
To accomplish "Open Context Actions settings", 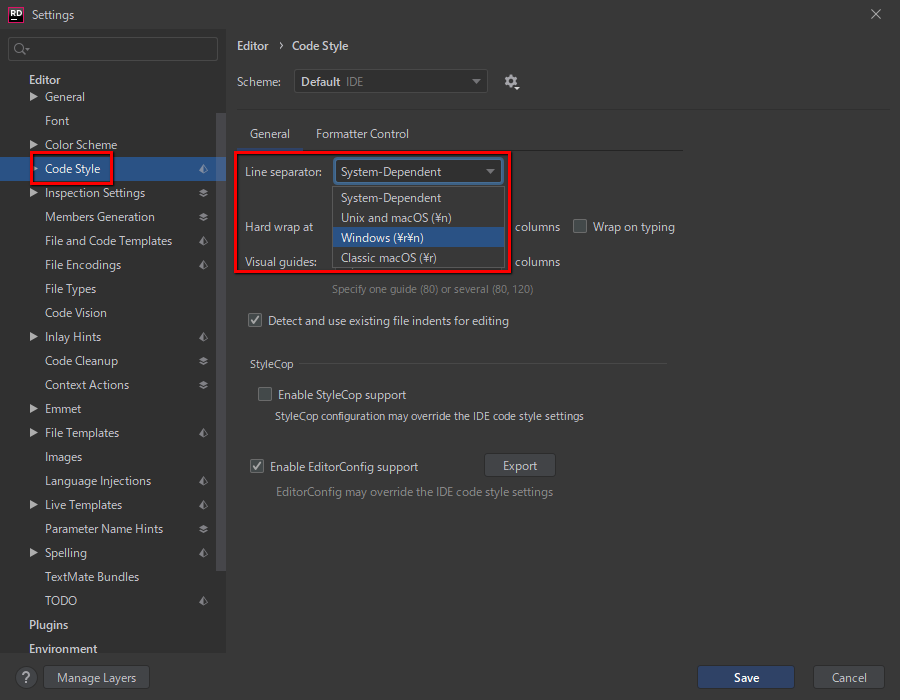I will tap(87, 385).
